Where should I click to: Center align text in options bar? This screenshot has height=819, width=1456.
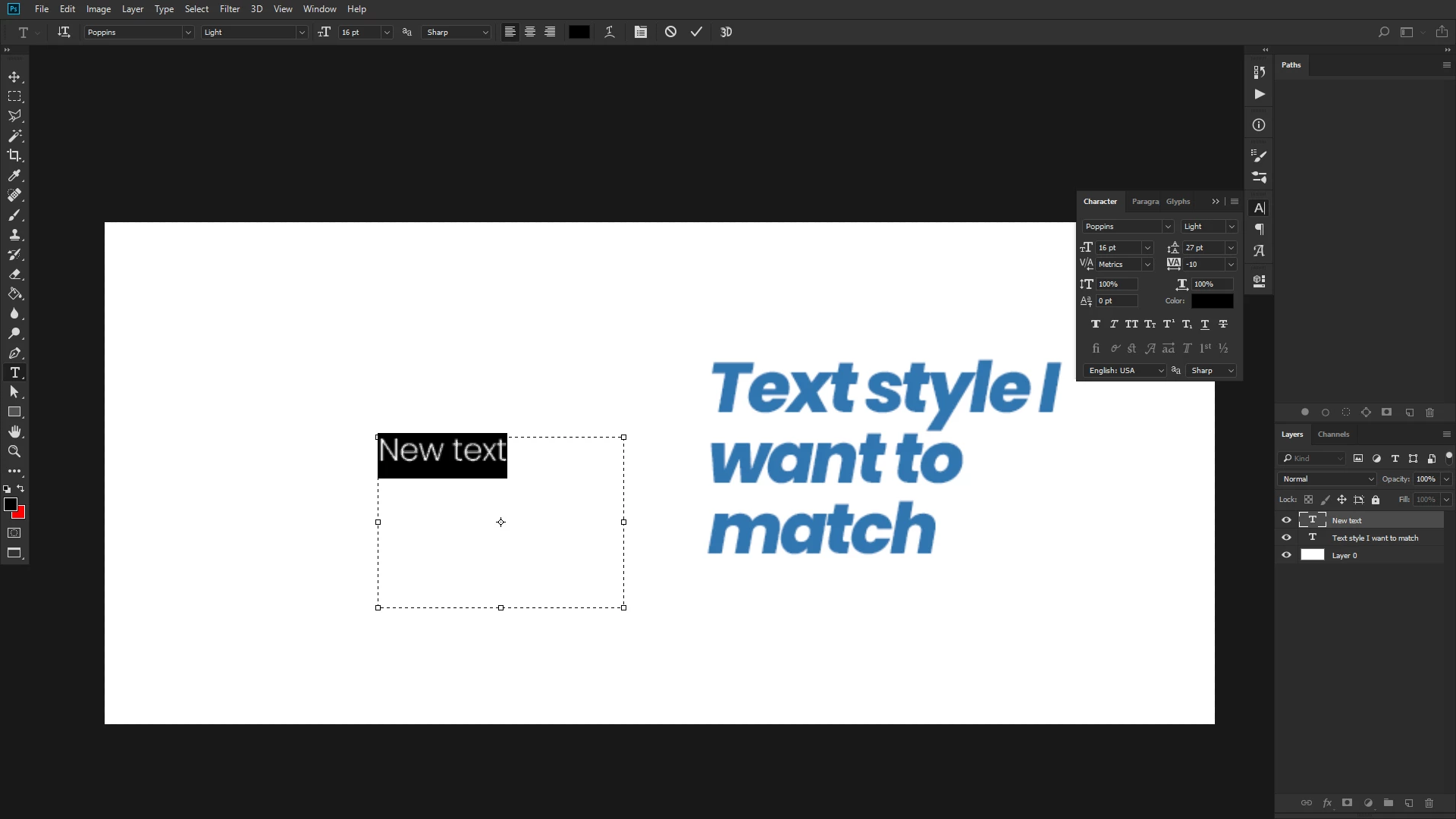(530, 32)
